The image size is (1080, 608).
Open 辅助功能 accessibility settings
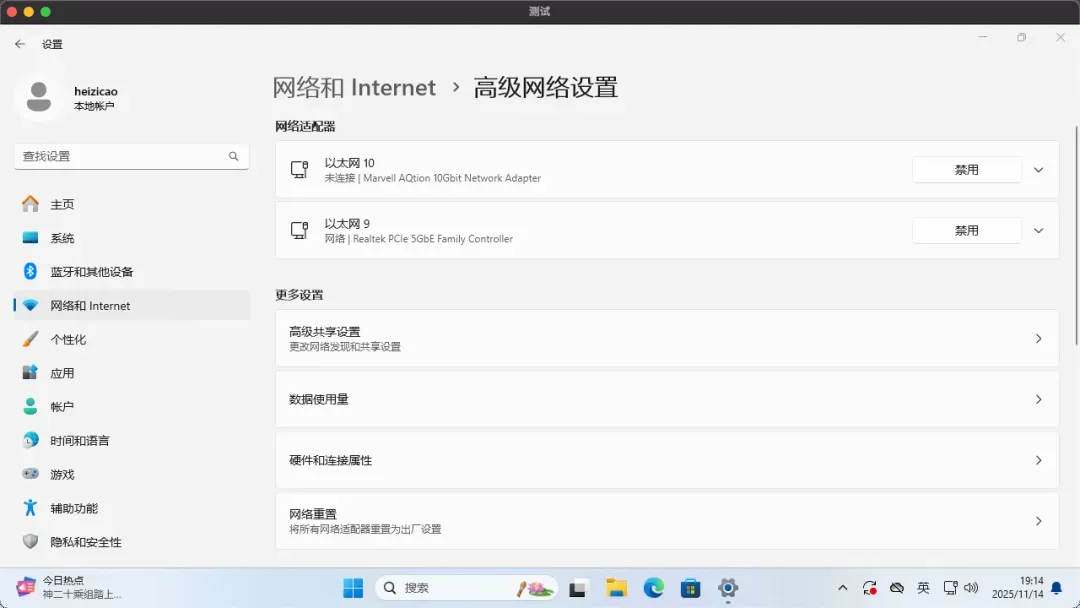[x=74, y=509]
